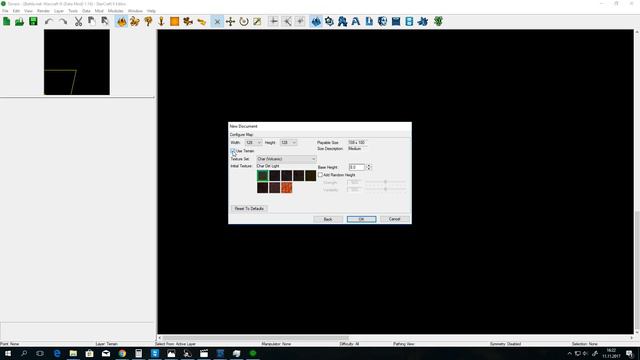Open the Tools menu
This screenshot has width=640, height=360.
[73, 11]
